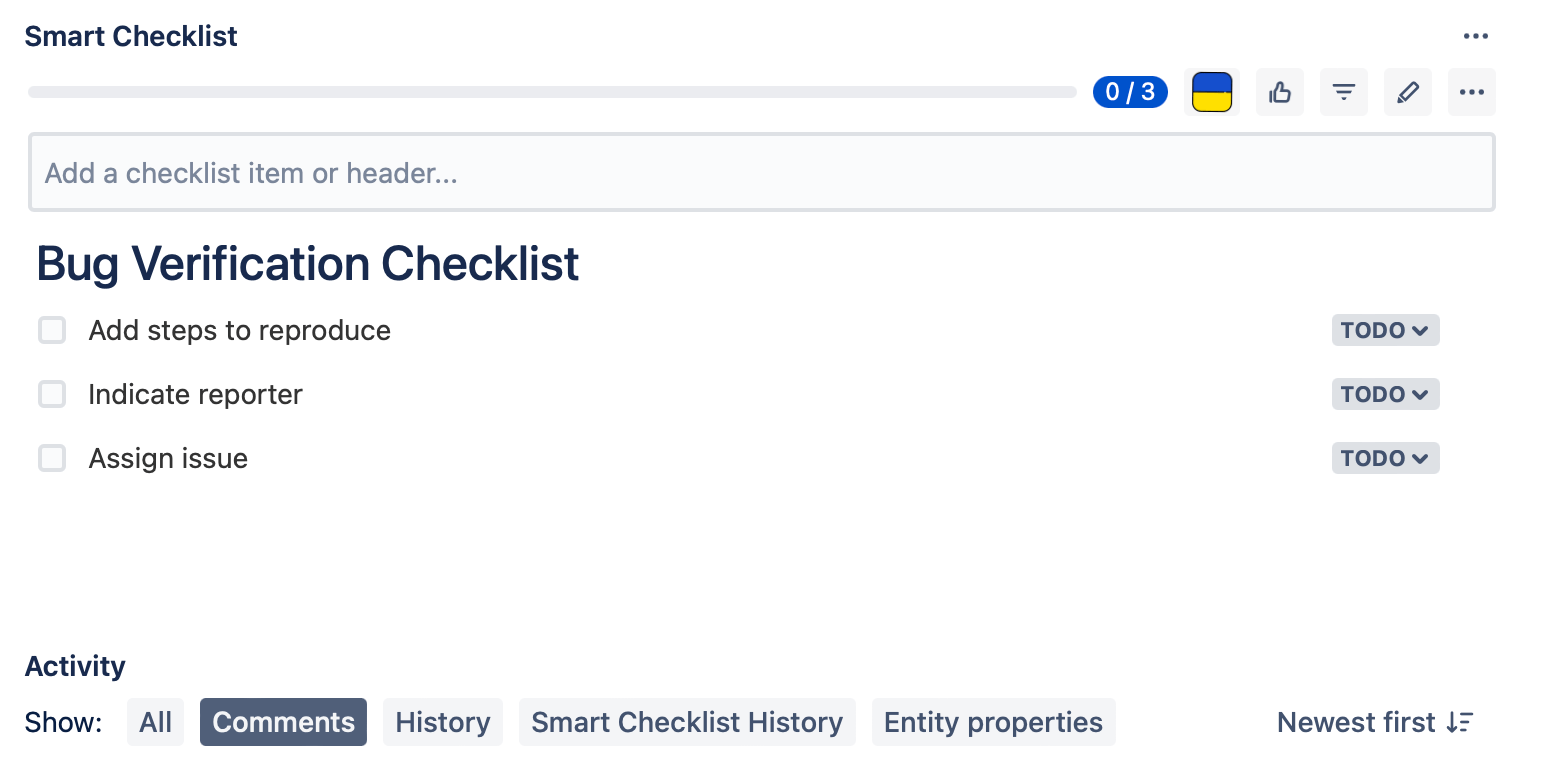
Task: Show All activity
Action: (156, 722)
